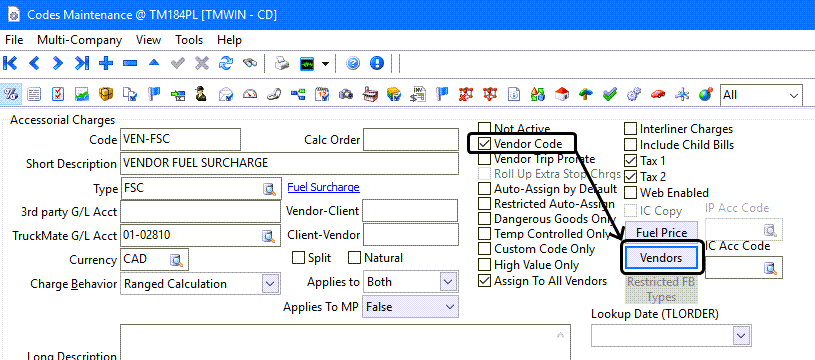Image resolution: width=815 pixels, height=360 pixels.
Task: Uncheck Assign To All Vendors
Action: (484, 281)
